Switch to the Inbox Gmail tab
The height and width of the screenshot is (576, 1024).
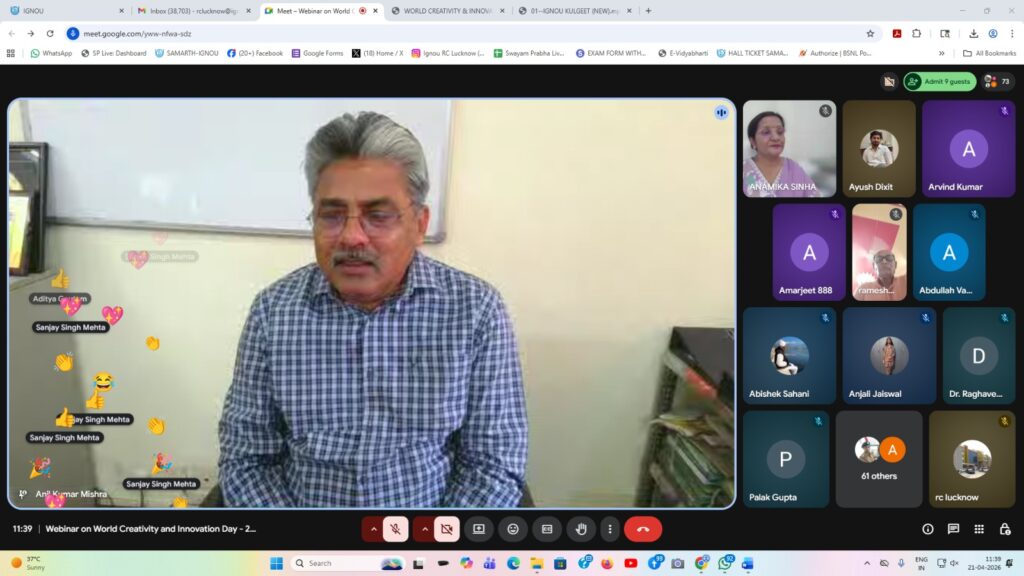click(x=190, y=11)
